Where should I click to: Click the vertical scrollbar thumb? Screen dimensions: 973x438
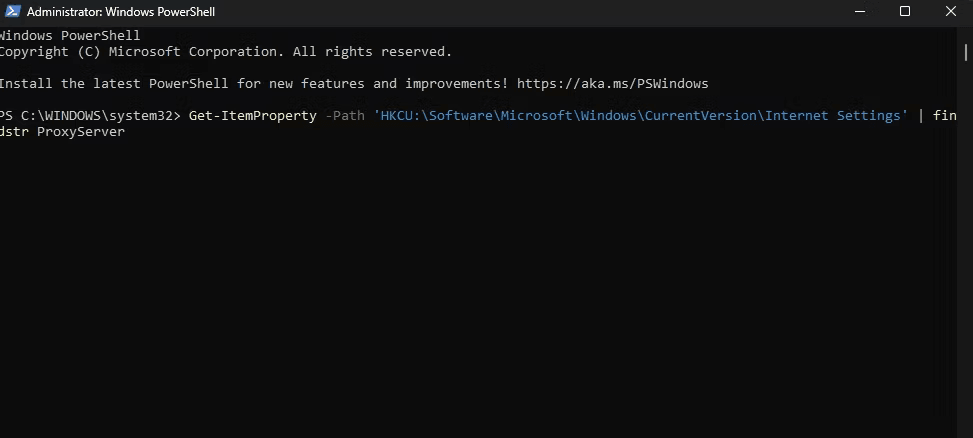pos(966,51)
